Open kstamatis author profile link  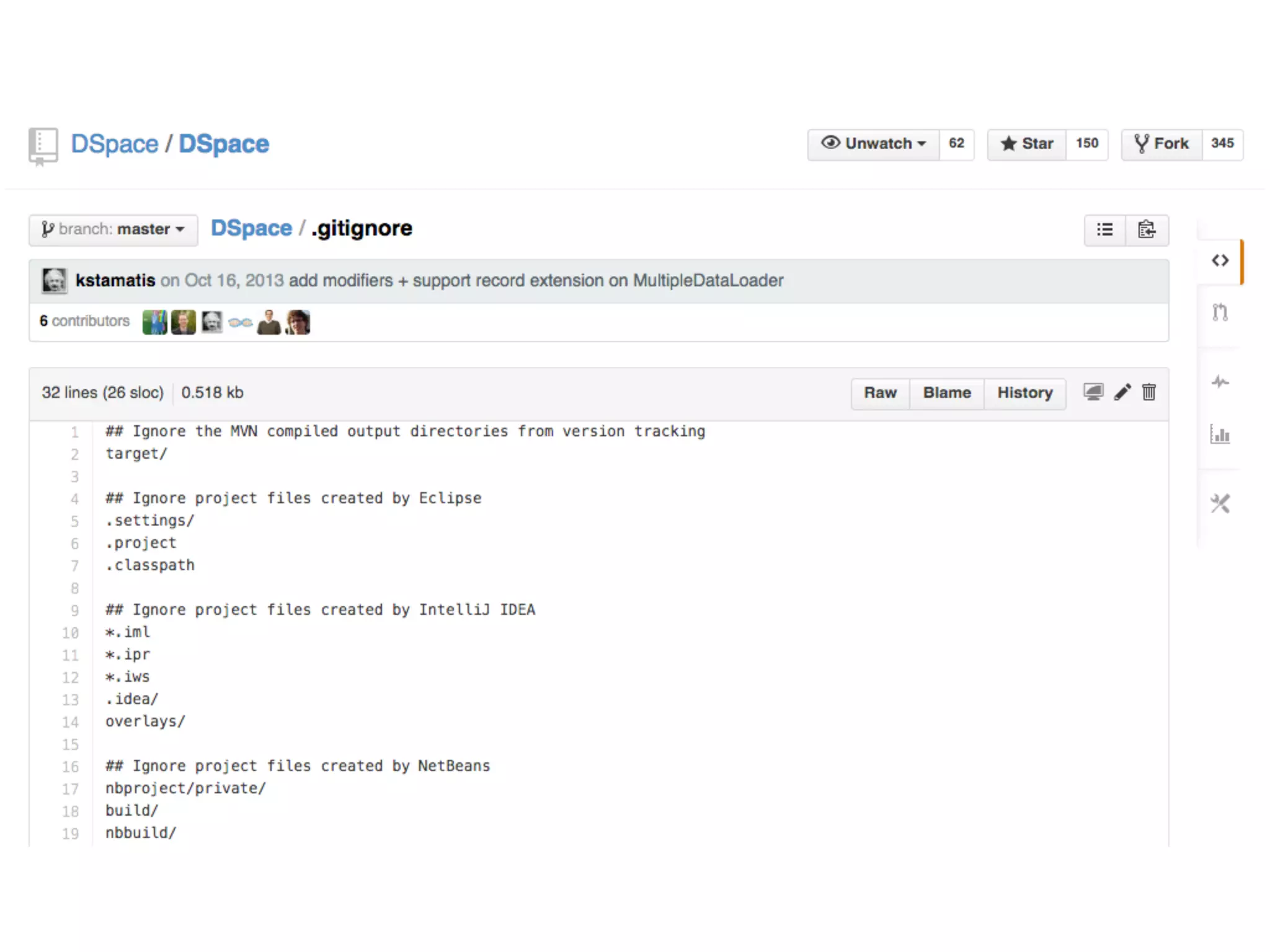point(115,281)
